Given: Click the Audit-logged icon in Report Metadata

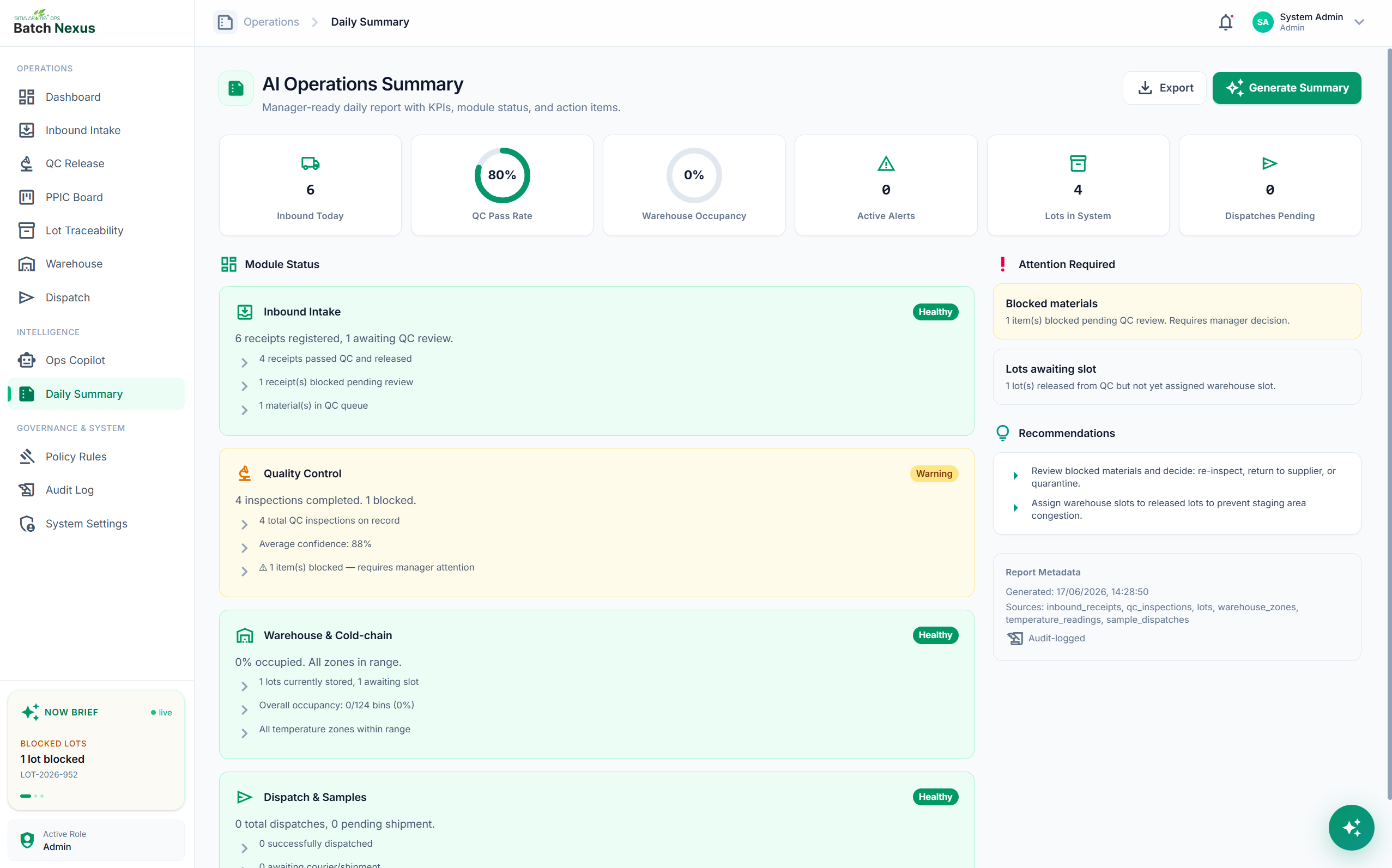Looking at the screenshot, I should point(1015,639).
